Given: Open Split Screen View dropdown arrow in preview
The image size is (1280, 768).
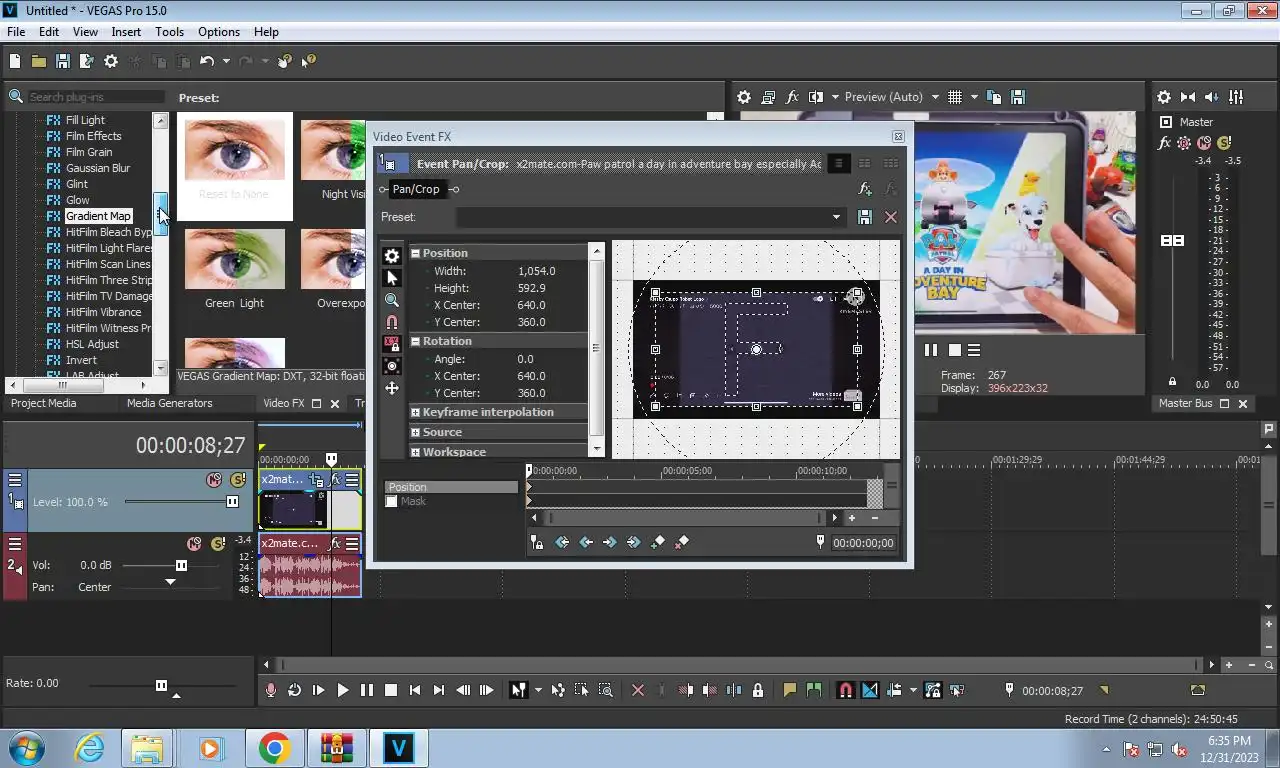Looking at the screenshot, I should (835, 97).
